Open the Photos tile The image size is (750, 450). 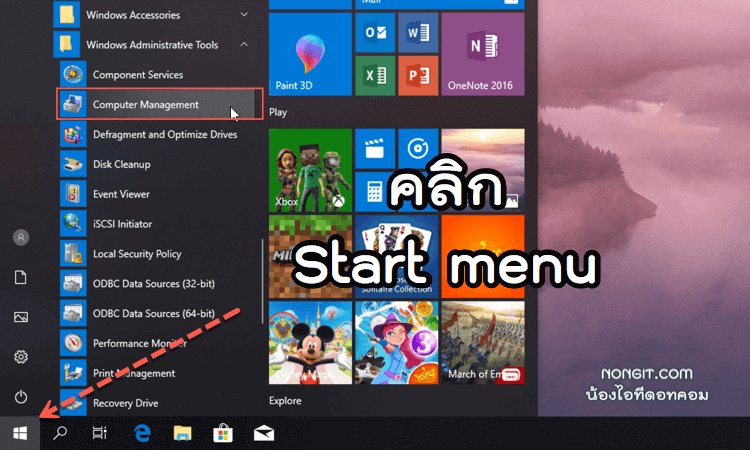point(483,170)
